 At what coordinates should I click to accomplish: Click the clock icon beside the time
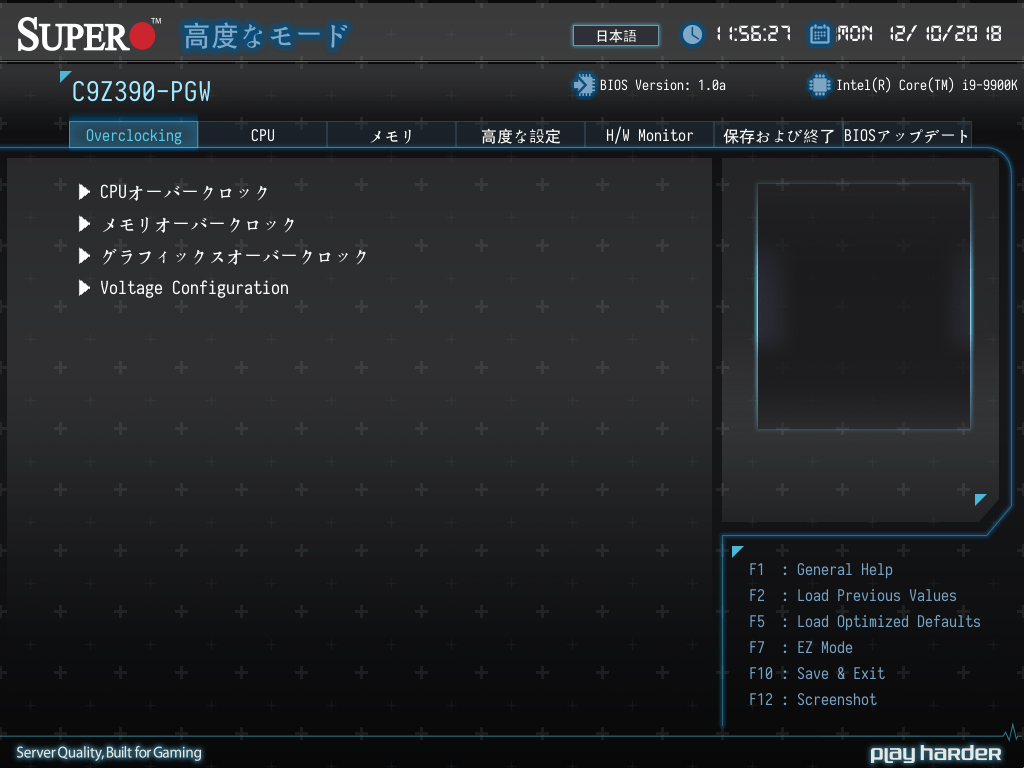(692, 34)
